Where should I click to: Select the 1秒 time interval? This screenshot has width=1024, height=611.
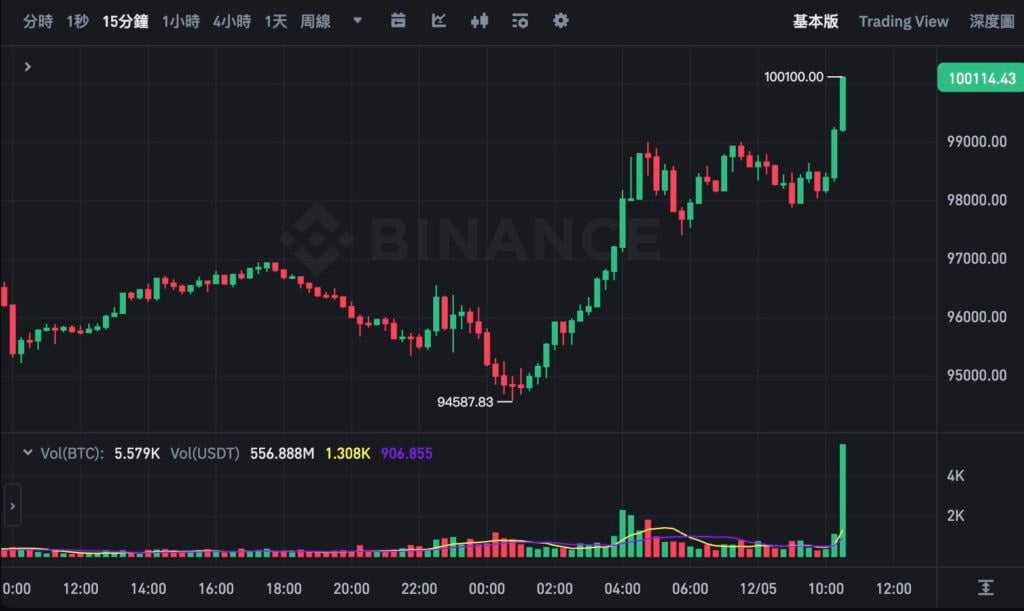click(77, 21)
